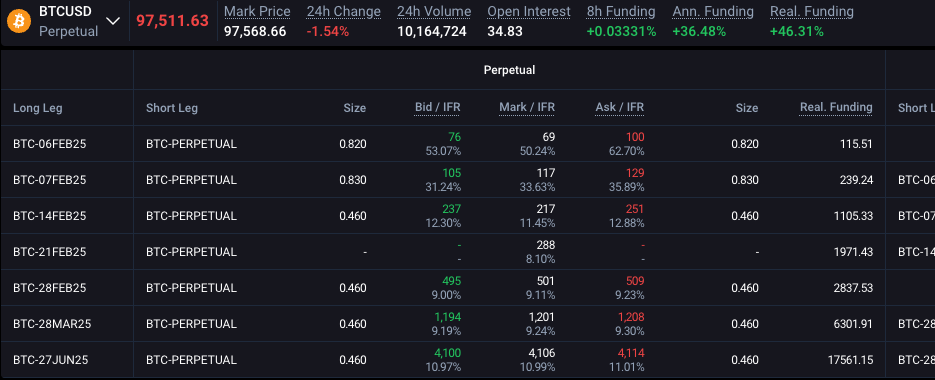Expand the BTCUSD Perpetual instrument dropdown
This screenshot has height=380, width=935.
(x=113, y=21)
